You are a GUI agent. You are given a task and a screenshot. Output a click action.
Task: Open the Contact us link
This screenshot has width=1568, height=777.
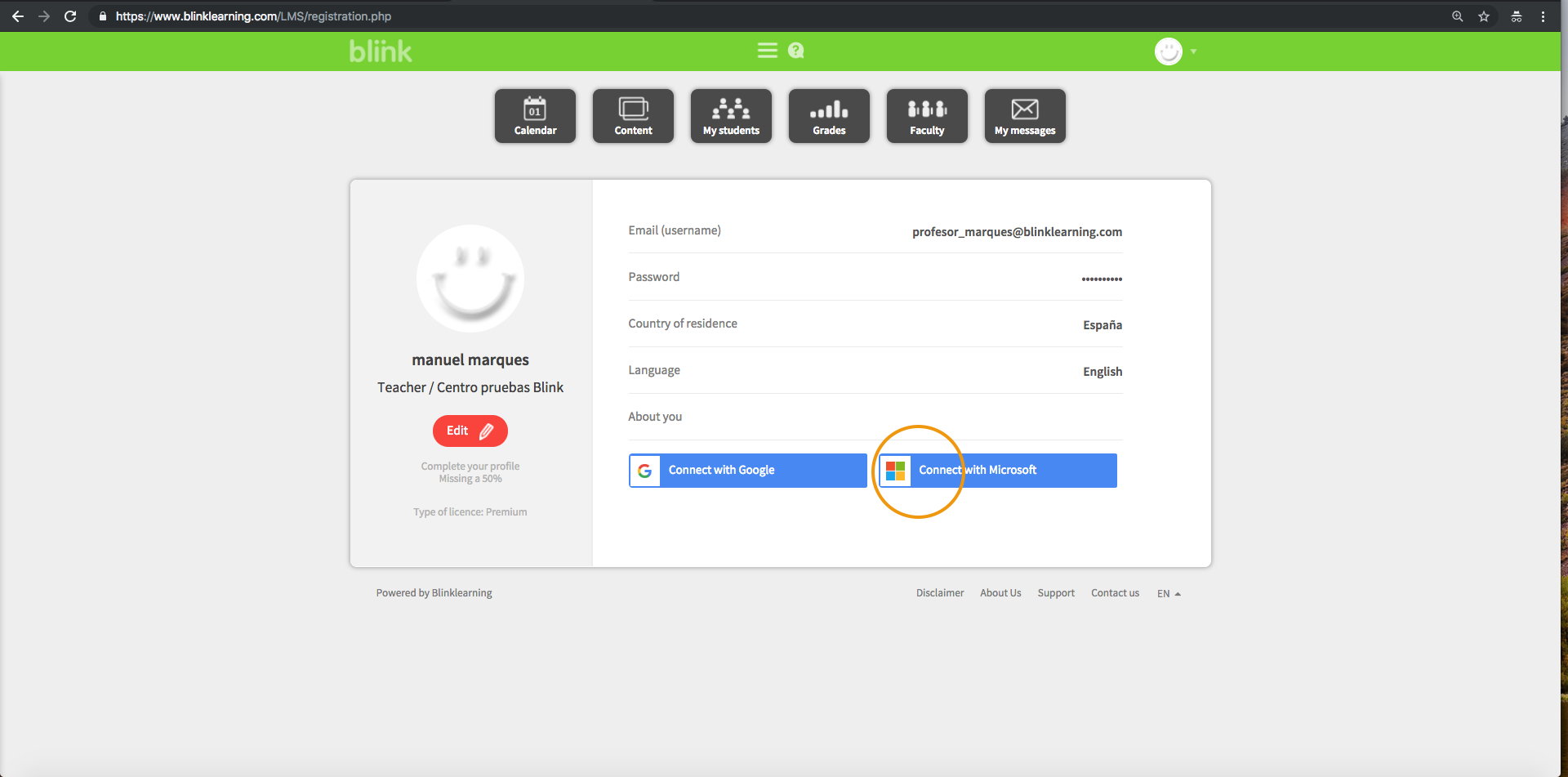[1115, 593]
